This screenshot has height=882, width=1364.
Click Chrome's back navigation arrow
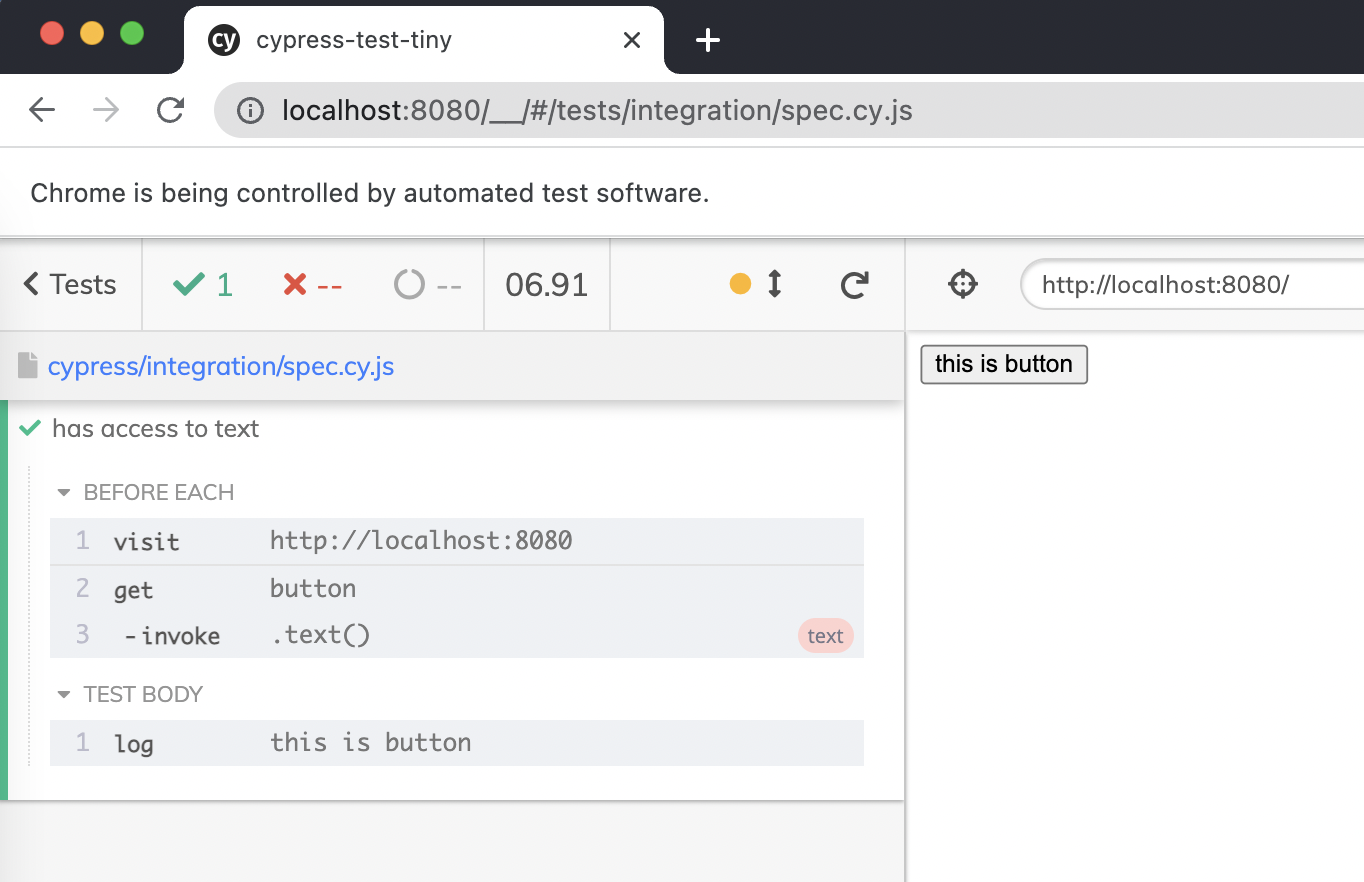tap(41, 110)
